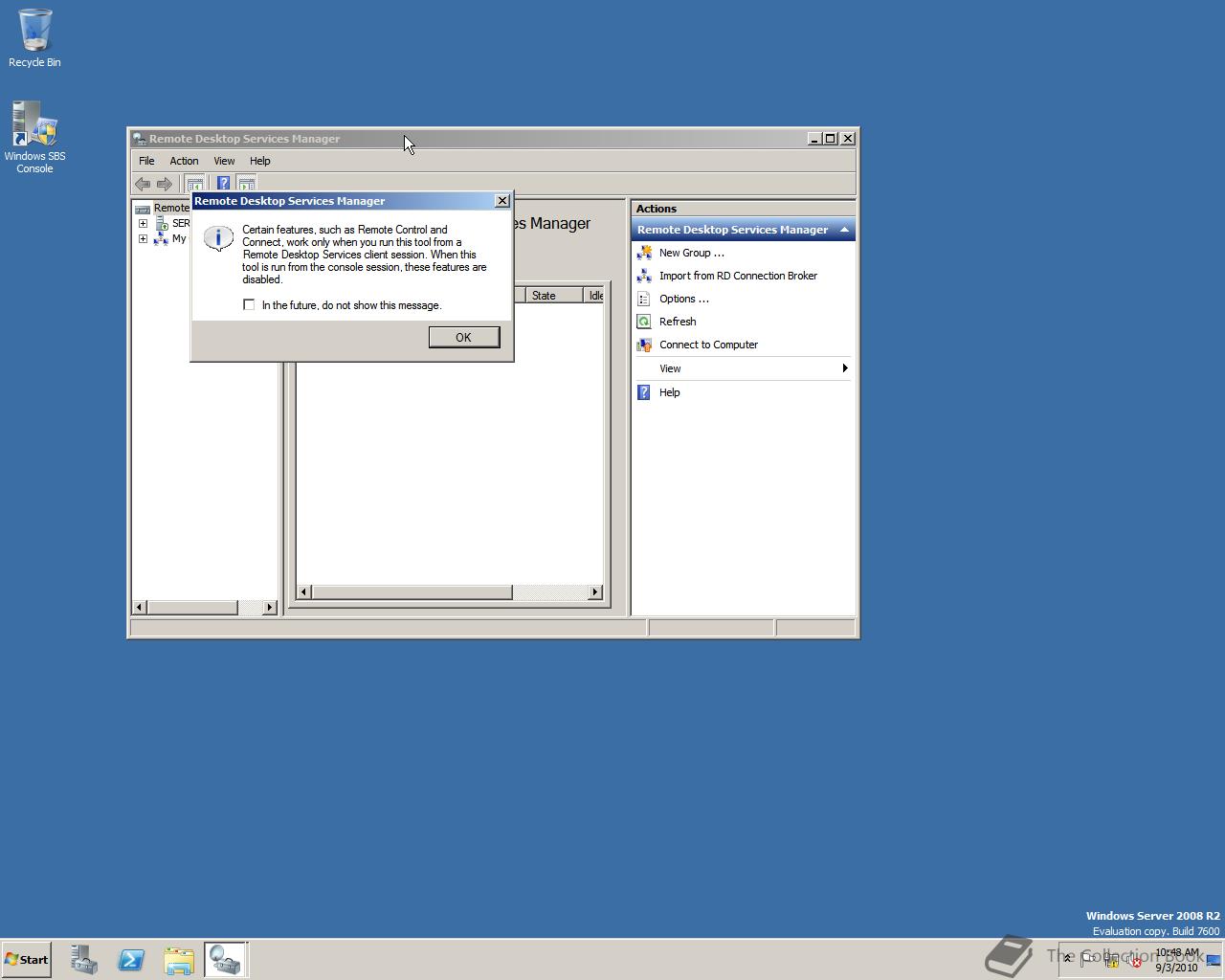Open Options ... in Actions pane
Screen dimensions: 1225x980
tap(684, 299)
